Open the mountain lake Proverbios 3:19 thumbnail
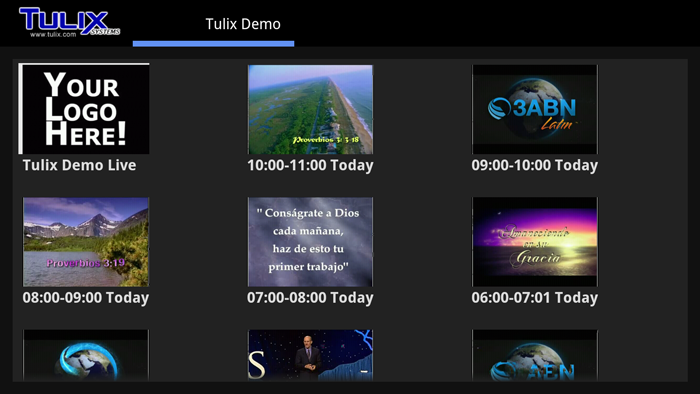Screen dimensions: 700x394 coord(86,242)
